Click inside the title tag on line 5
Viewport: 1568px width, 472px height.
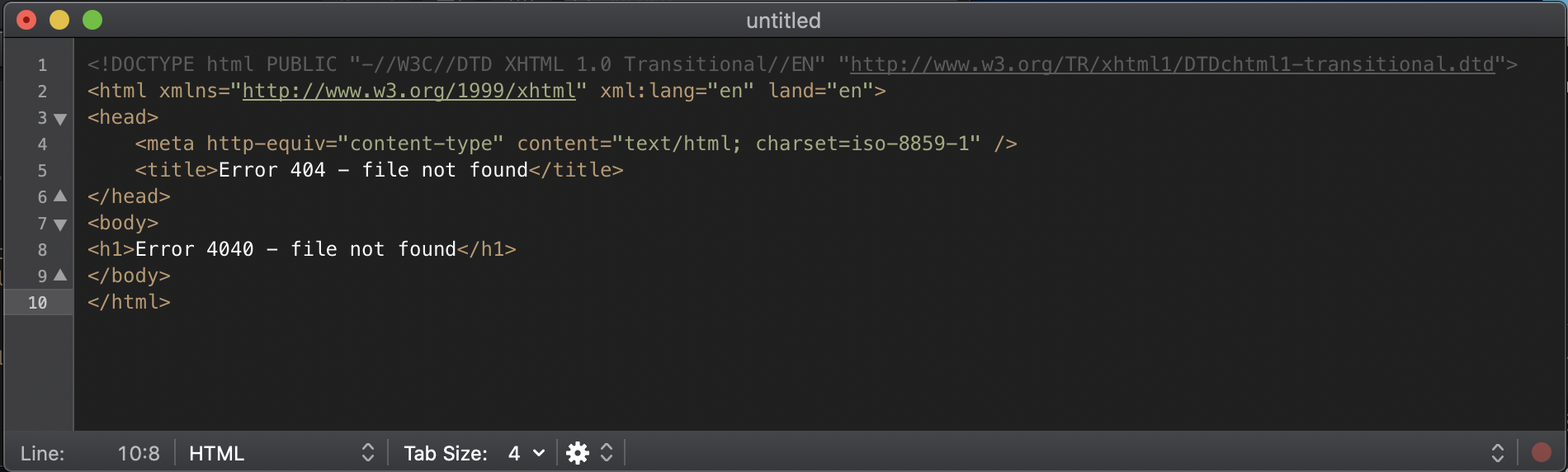[371, 170]
